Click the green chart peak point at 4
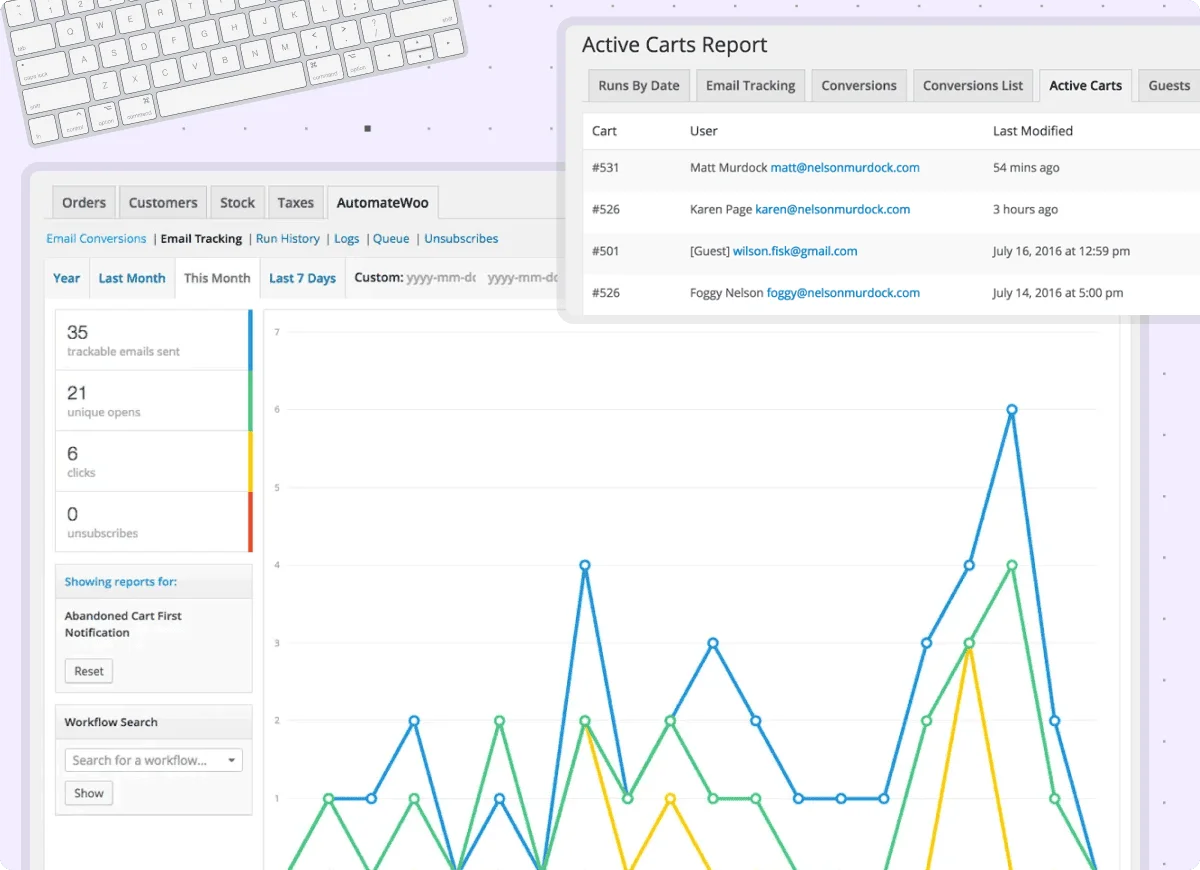1200x870 pixels. click(1012, 565)
